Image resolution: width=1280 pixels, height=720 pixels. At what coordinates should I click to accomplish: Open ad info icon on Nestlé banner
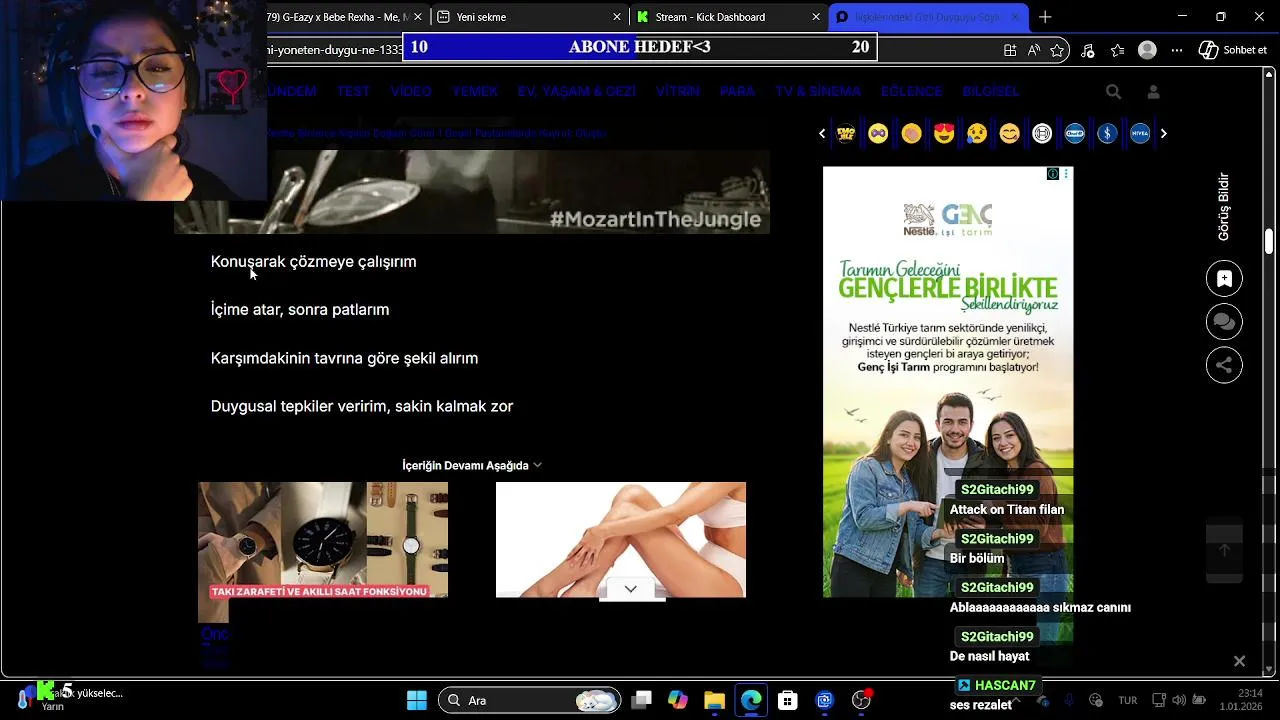(x=1053, y=174)
